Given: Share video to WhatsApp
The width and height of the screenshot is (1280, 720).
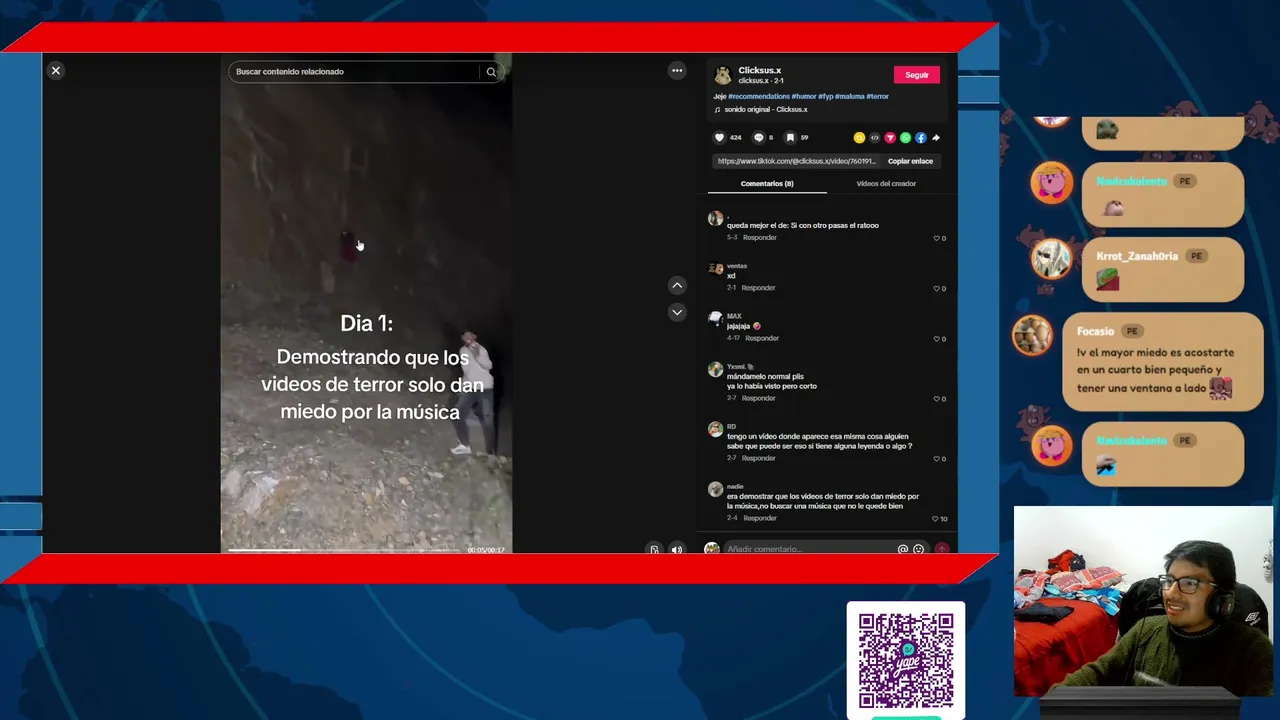Looking at the screenshot, I should click(905, 138).
